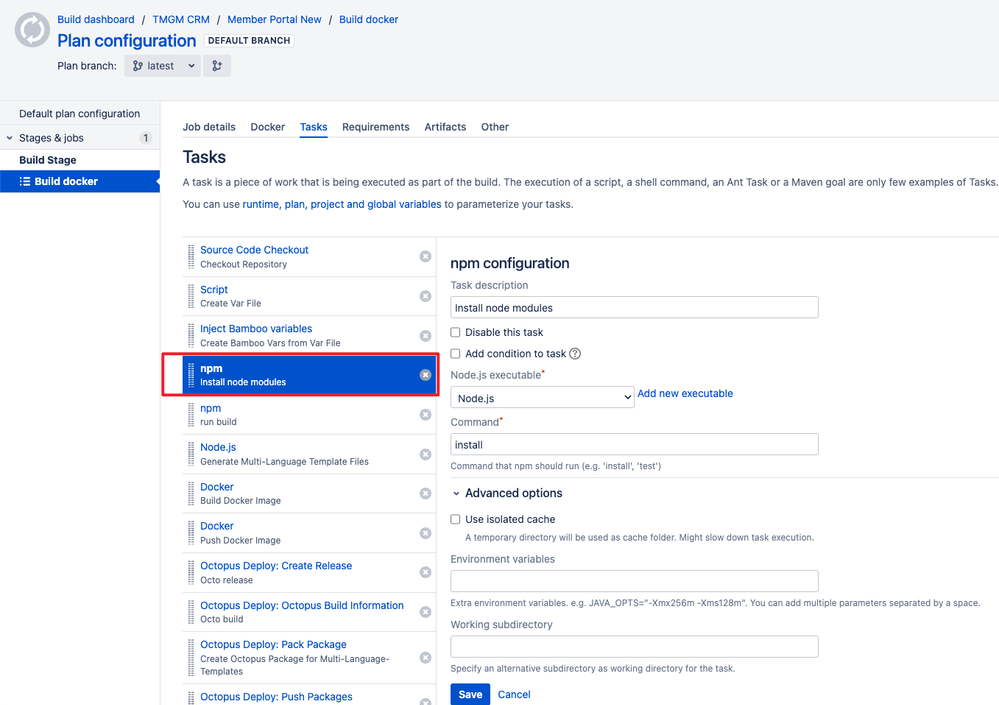
Task: Click drag handle of Node.js task
Action: [190, 454]
